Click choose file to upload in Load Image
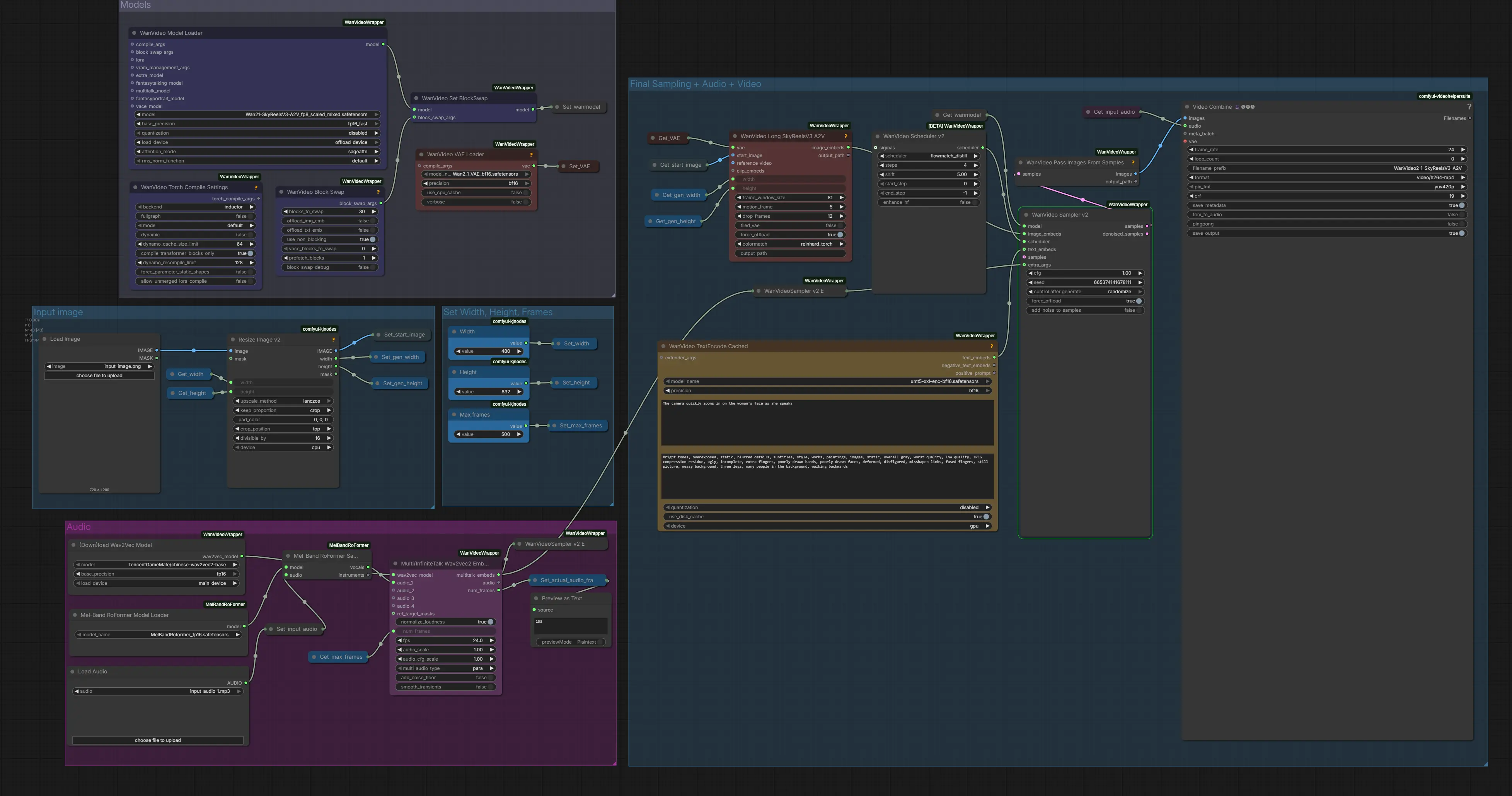Screen dimensions: 1512x796 point(99,376)
